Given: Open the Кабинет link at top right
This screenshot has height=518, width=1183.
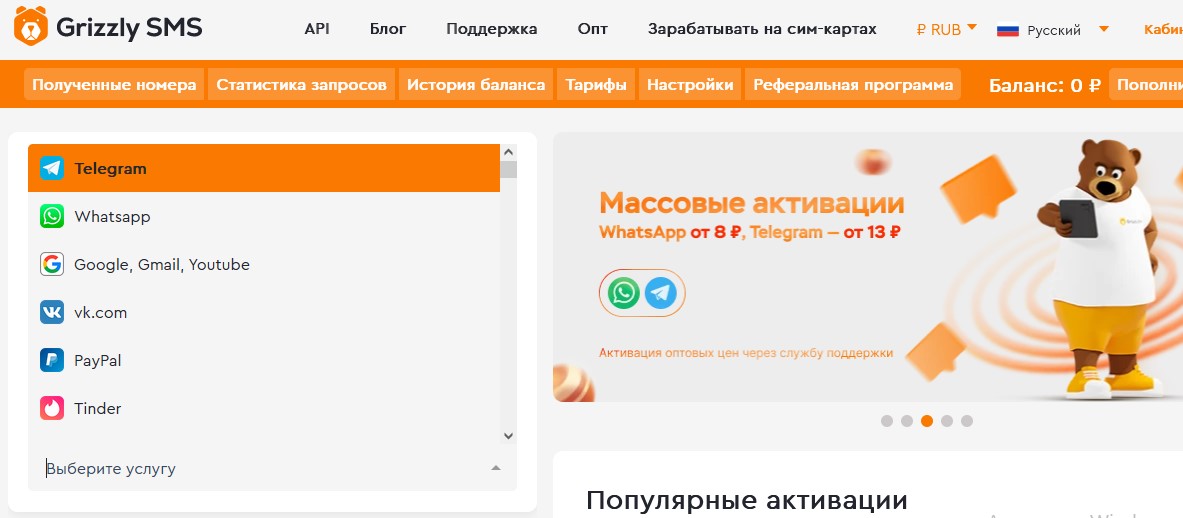Looking at the screenshot, I should (x=1163, y=29).
